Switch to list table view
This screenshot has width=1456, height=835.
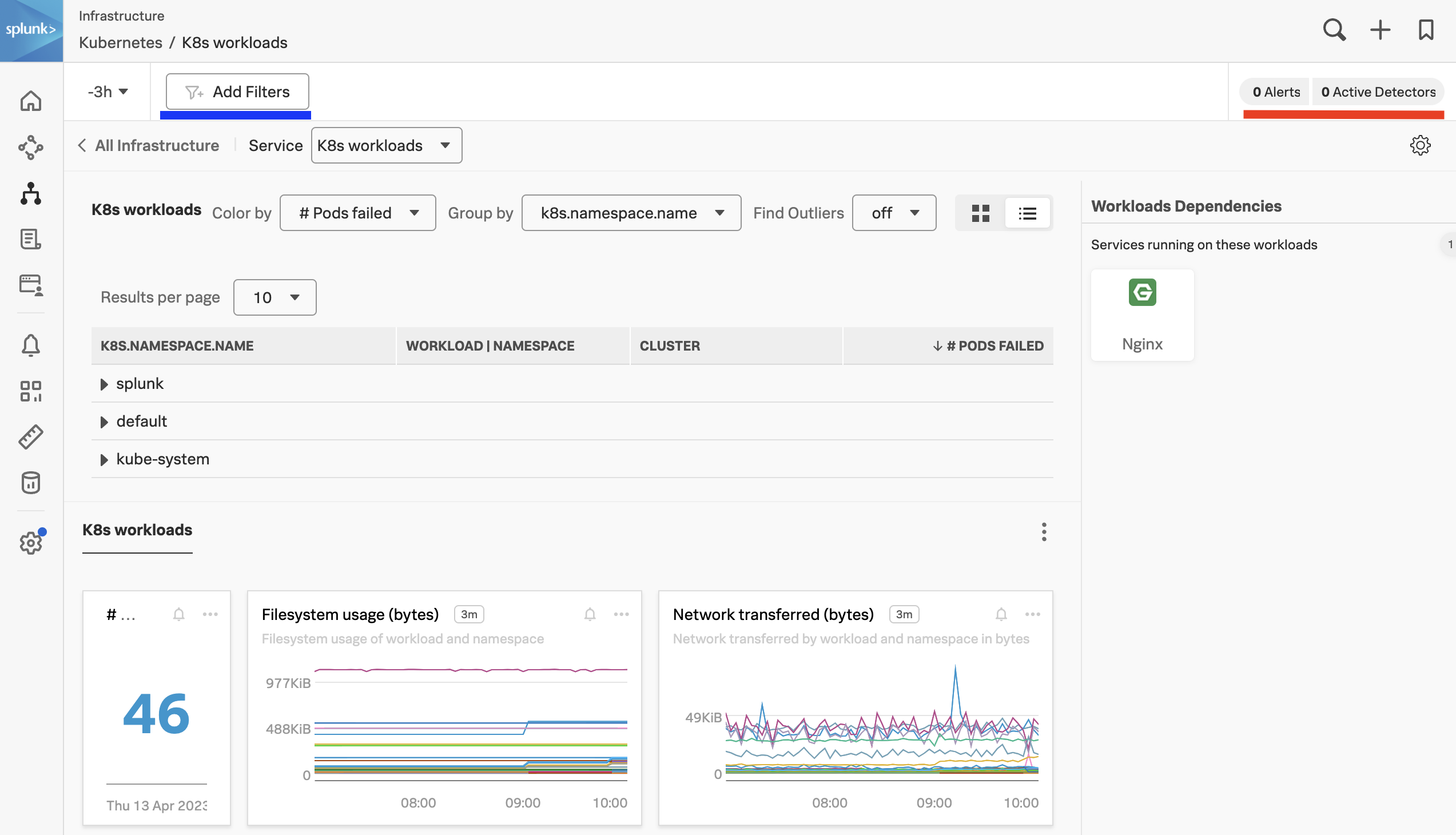point(1027,213)
